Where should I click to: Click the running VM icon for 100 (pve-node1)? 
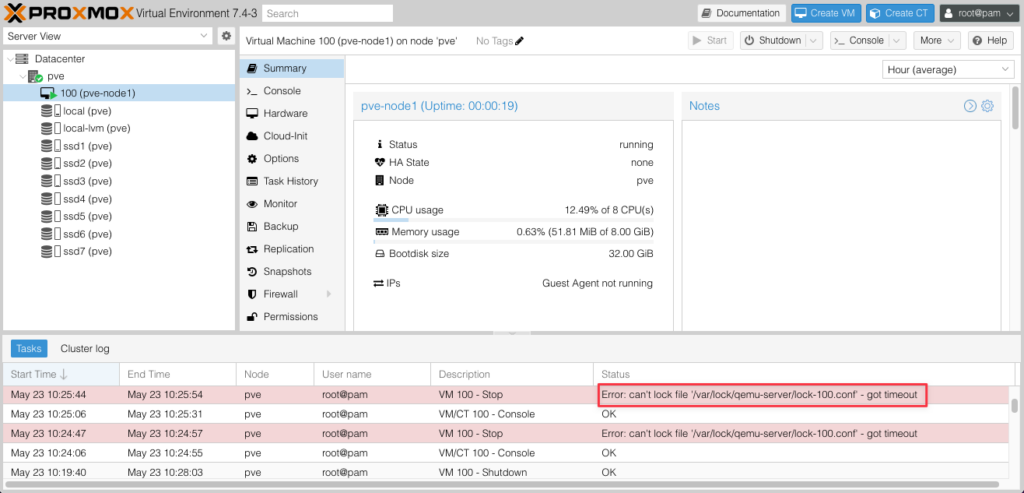point(48,93)
